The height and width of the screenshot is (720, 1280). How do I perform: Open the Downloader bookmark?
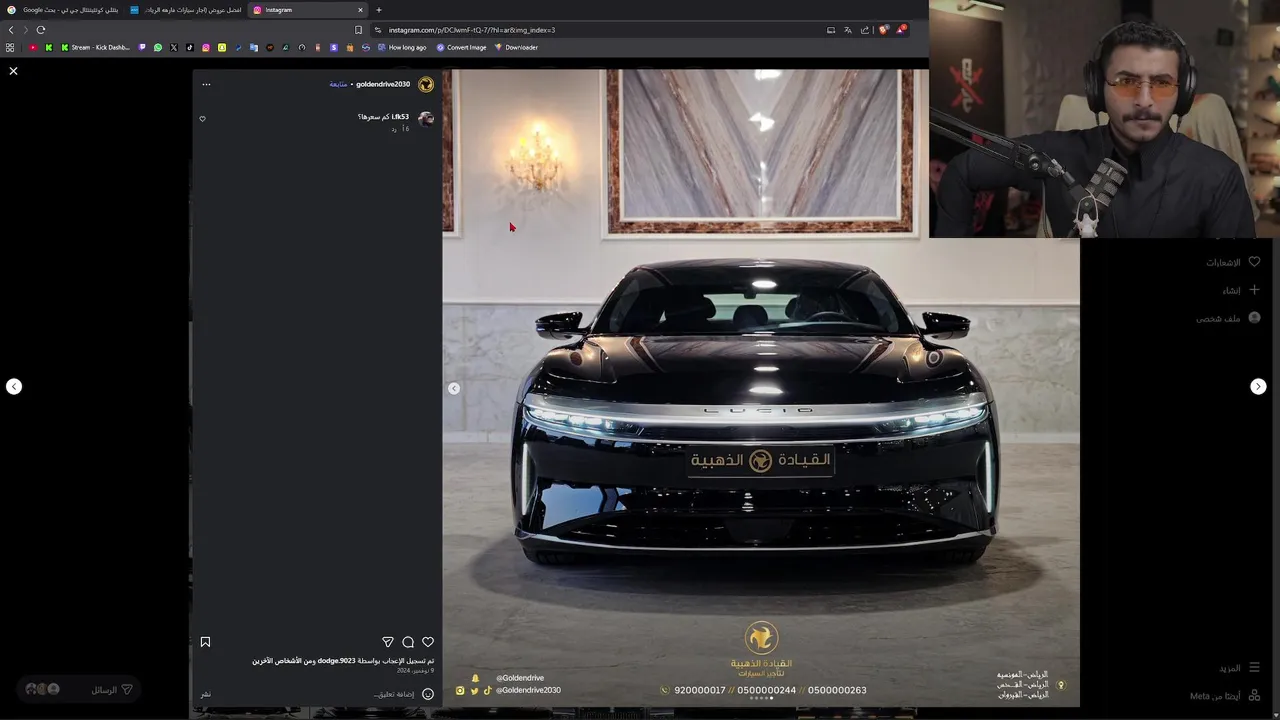(516, 47)
